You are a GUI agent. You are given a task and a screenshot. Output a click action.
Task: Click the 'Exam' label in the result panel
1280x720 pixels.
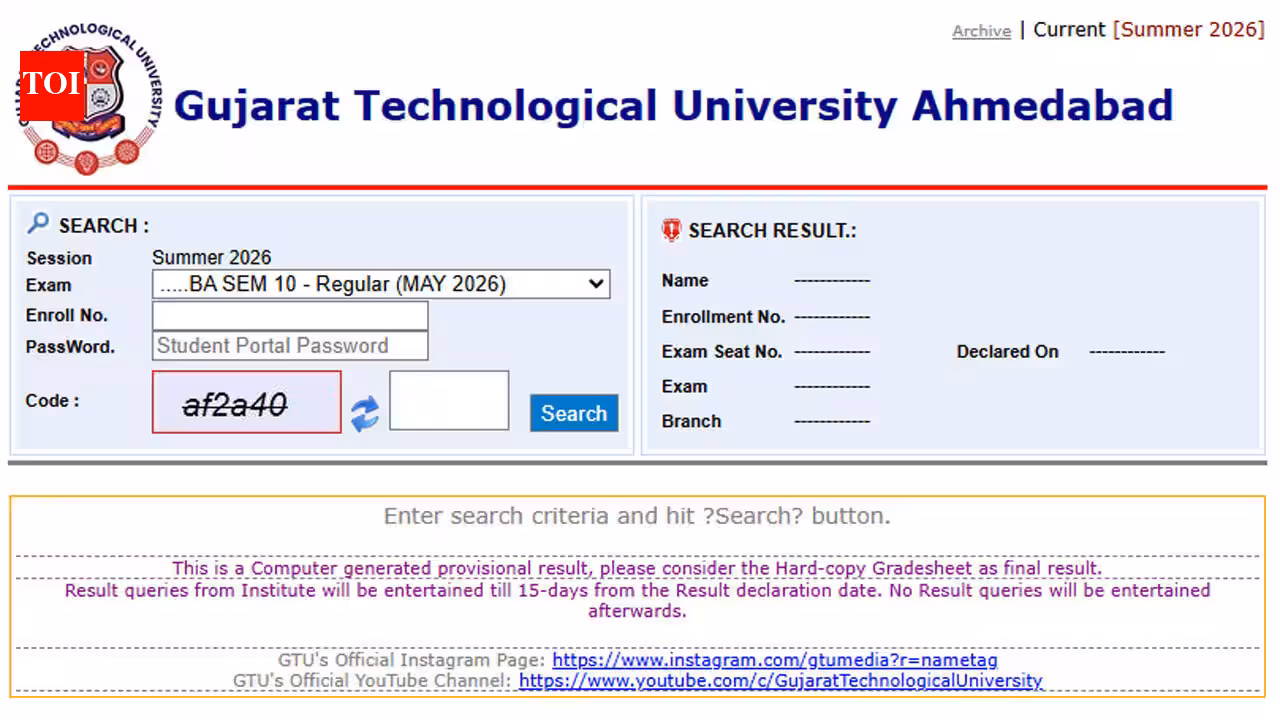coord(684,387)
